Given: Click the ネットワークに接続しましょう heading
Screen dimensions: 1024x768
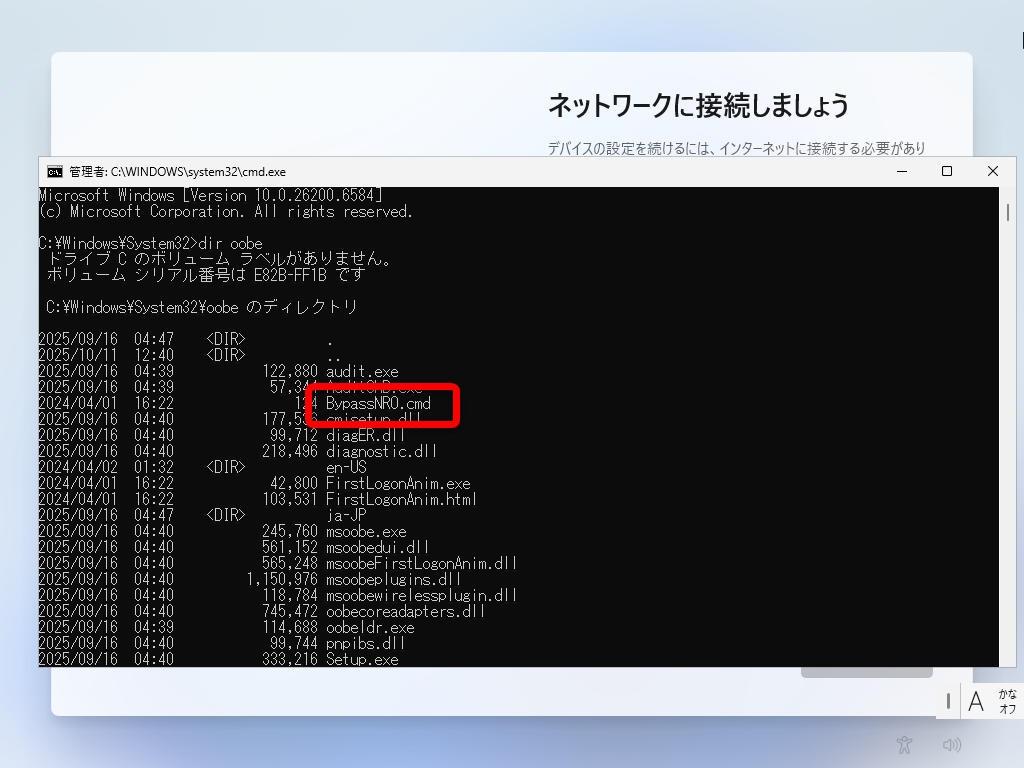Looking at the screenshot, I should pyautogui.click(x=698, y=105).
